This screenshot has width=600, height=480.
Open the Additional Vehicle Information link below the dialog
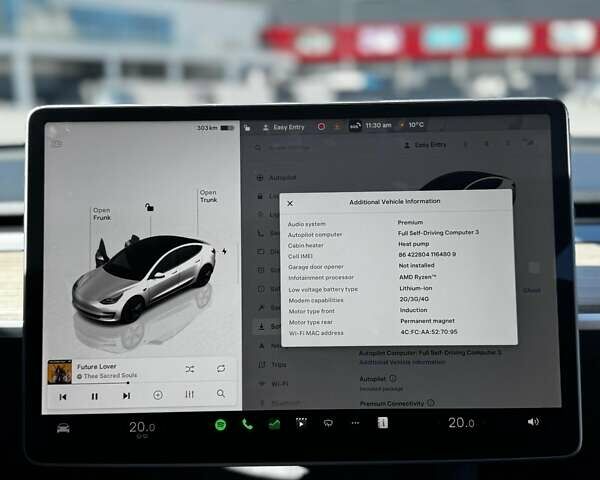[x=402, y=362]
